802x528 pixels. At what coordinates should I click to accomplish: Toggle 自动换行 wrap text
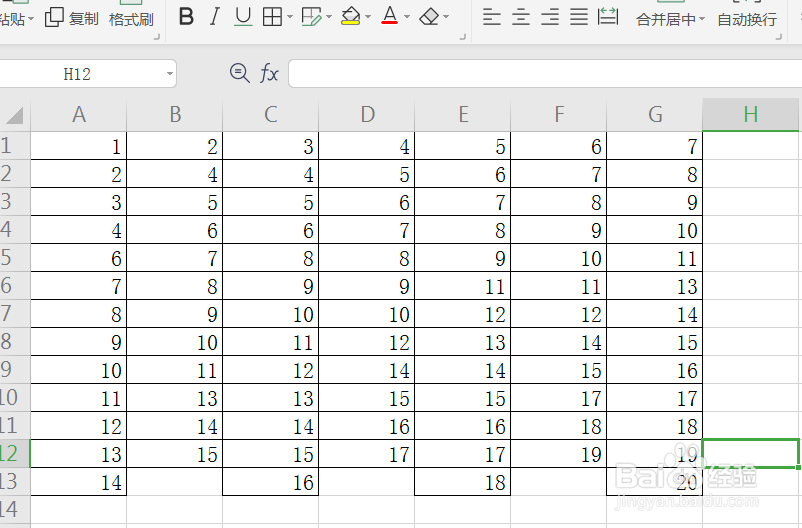tap(747, 19)
